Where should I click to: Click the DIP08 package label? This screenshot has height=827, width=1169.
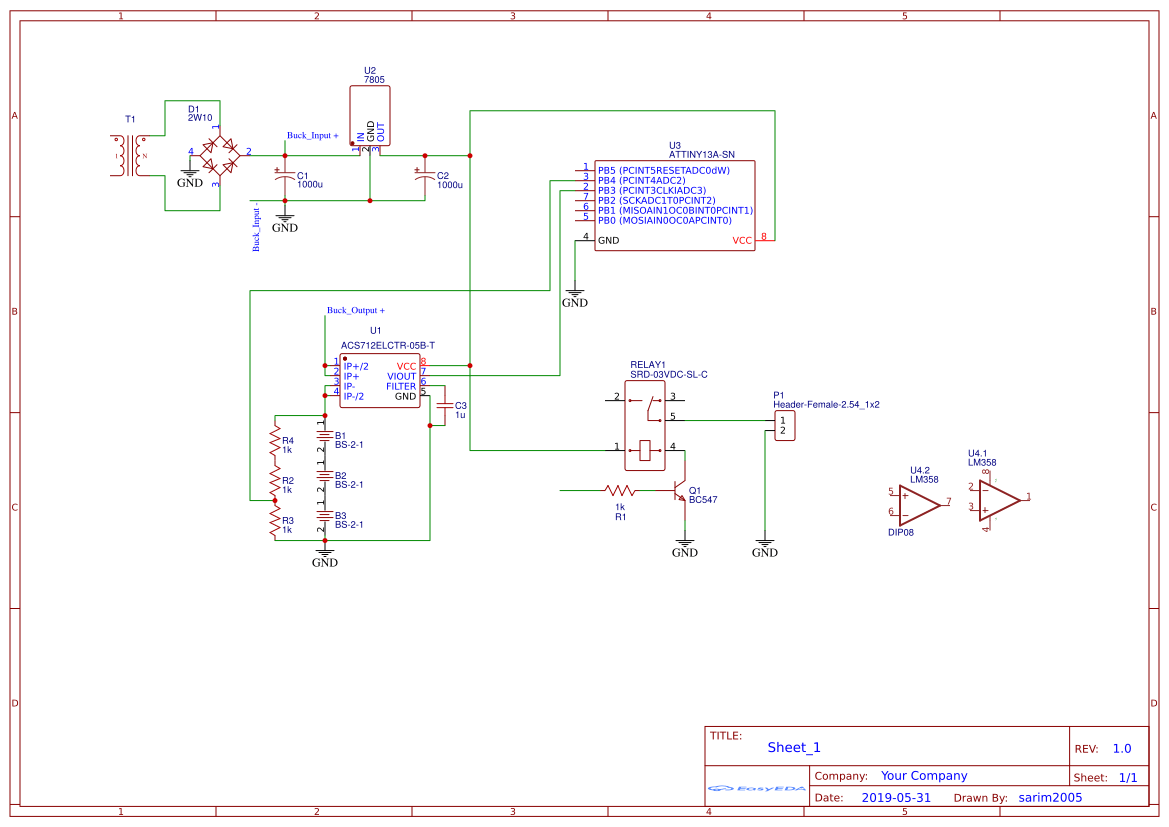[901, 532]
